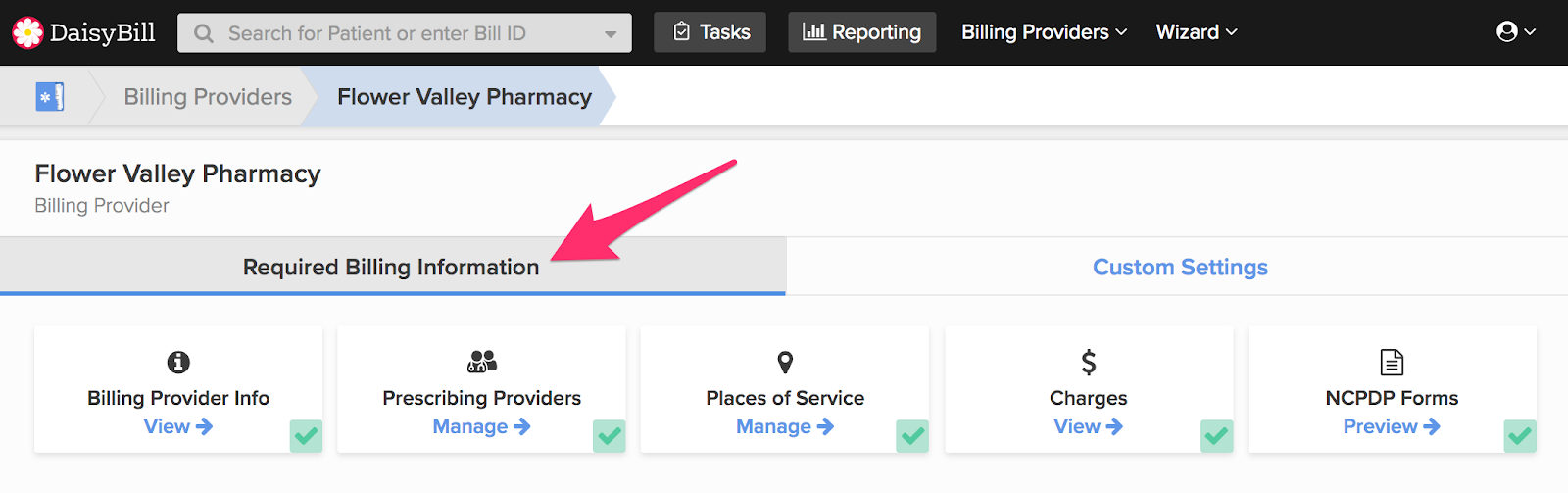Open the Tasks button
Screen dimensions: 1568x493
710,32
